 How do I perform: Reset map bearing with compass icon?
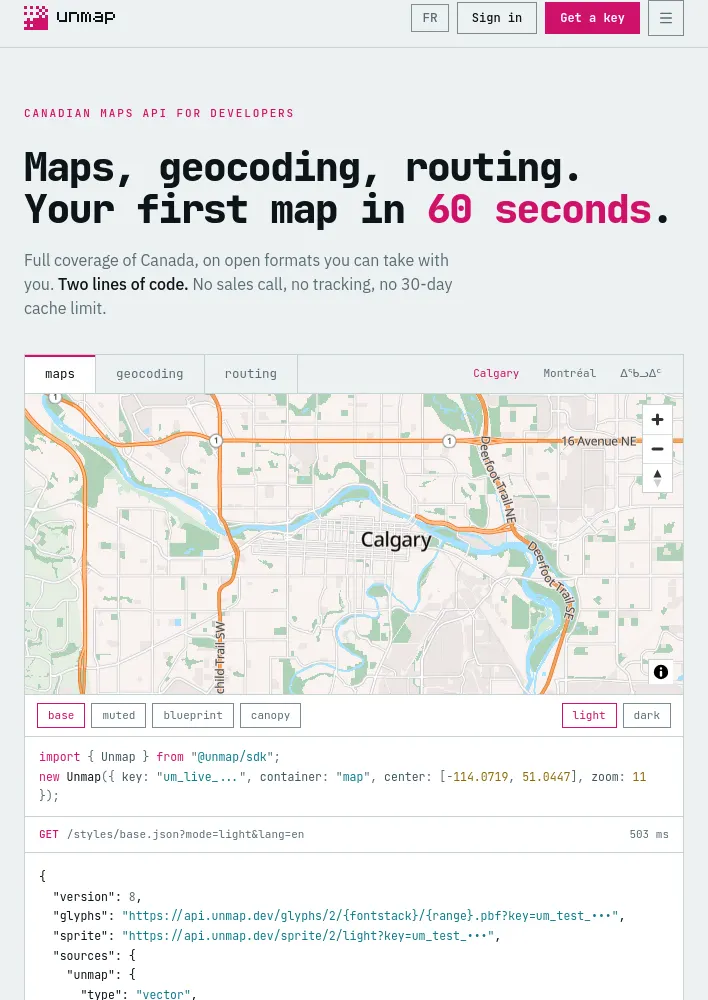point(658,478)
